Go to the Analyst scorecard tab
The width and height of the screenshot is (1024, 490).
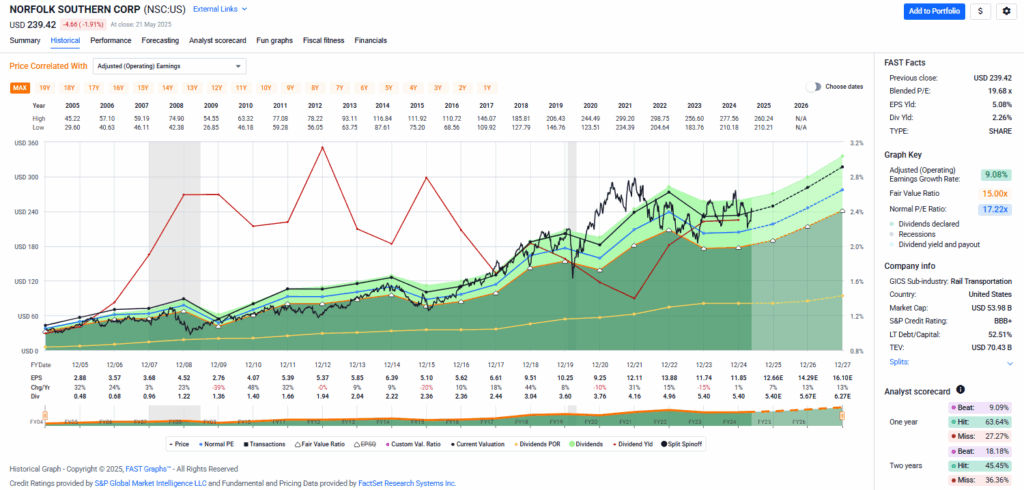[217, 41]
